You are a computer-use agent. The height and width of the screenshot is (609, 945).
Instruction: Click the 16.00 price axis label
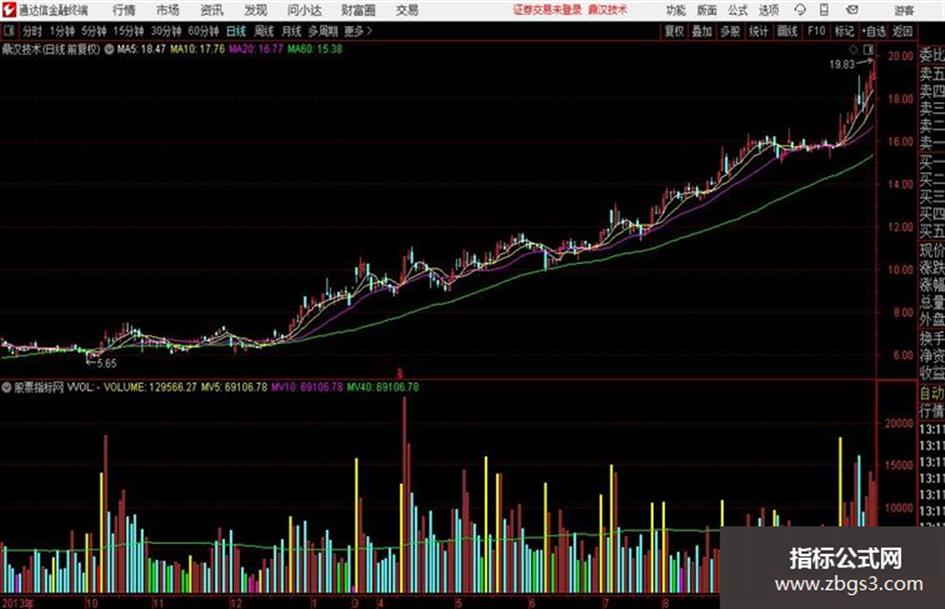[900, 141]
